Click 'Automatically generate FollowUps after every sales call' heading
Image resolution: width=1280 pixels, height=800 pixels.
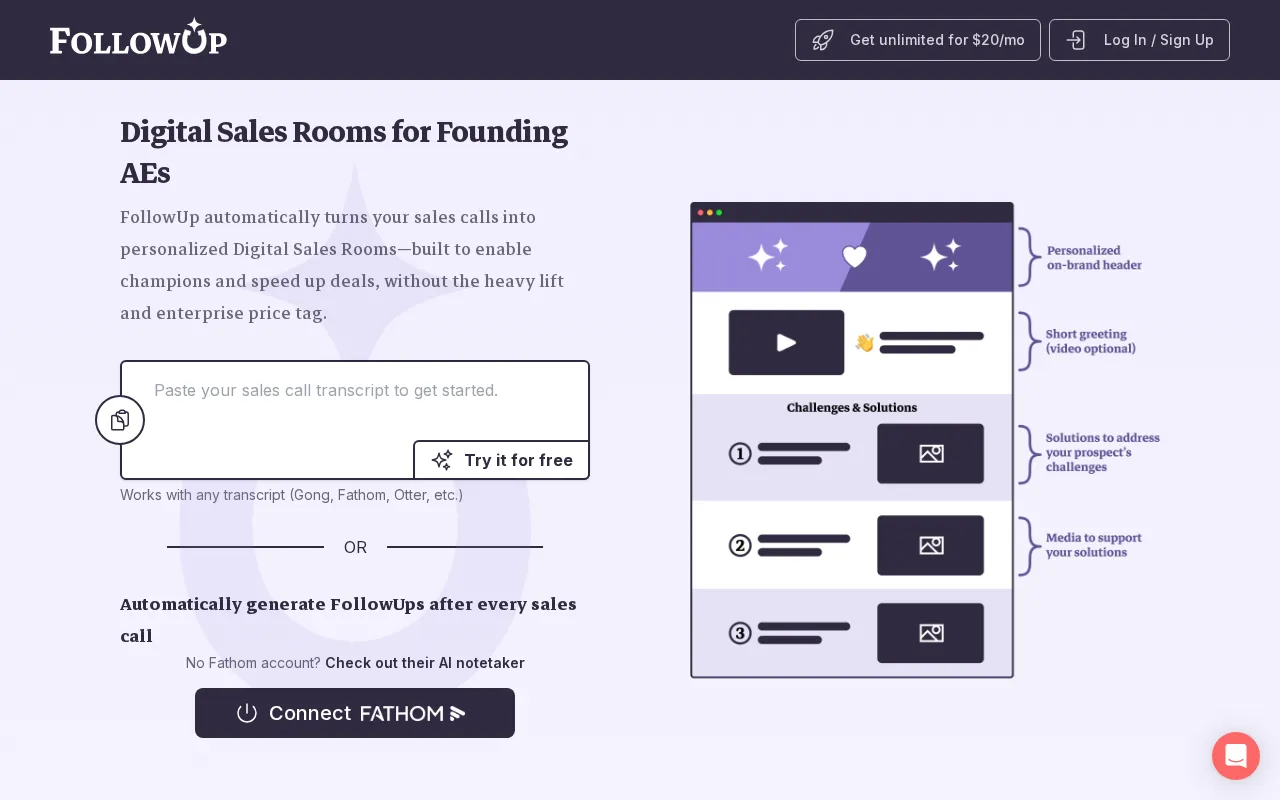348,620
